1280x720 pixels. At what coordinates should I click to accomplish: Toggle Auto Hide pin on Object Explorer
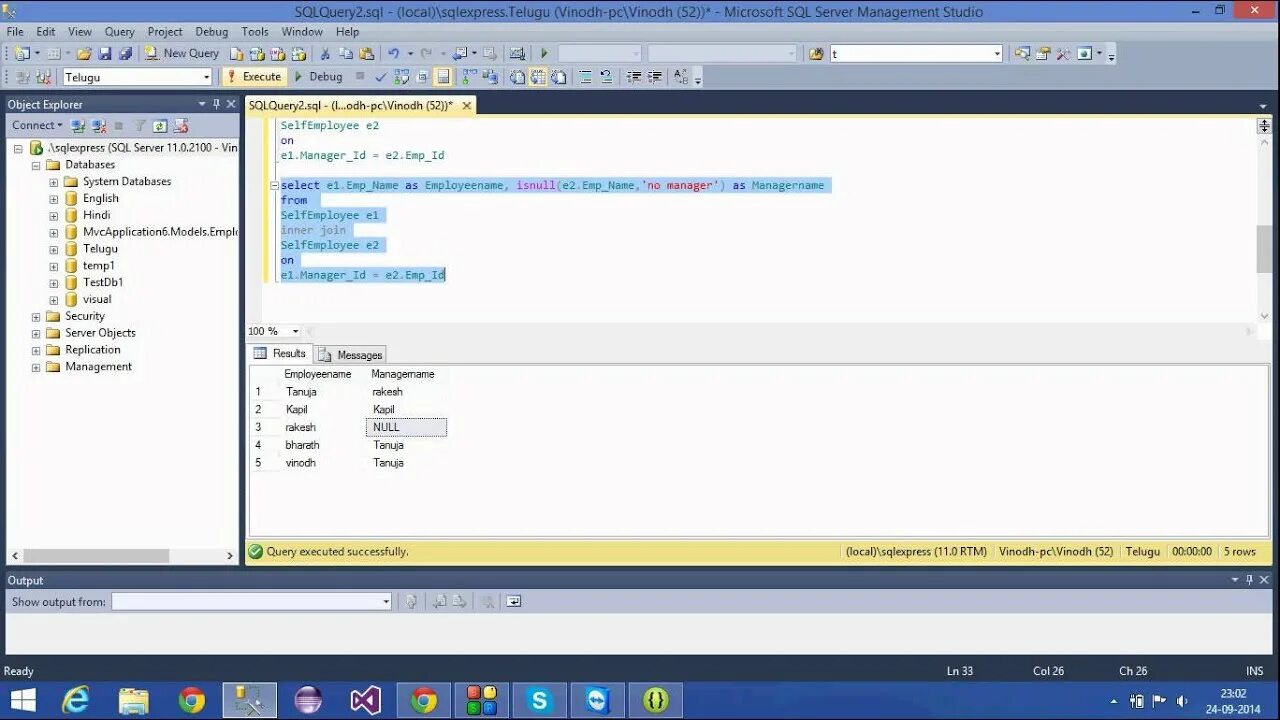coord(216,104)
